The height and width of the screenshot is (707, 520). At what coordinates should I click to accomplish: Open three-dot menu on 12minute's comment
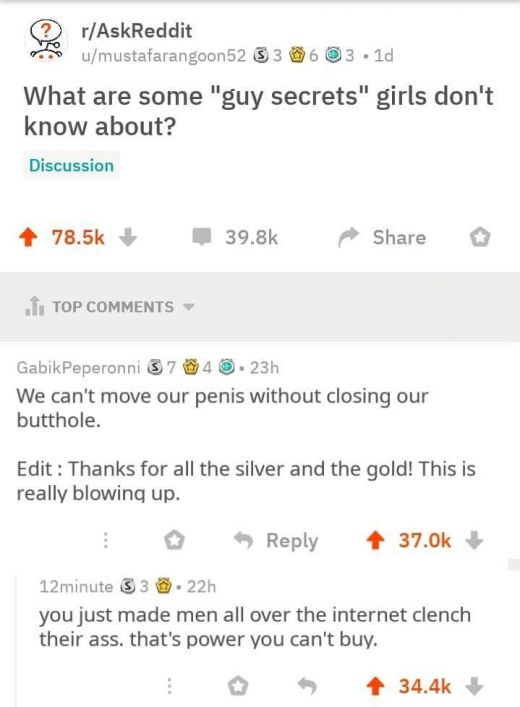[x=169, y=686]
